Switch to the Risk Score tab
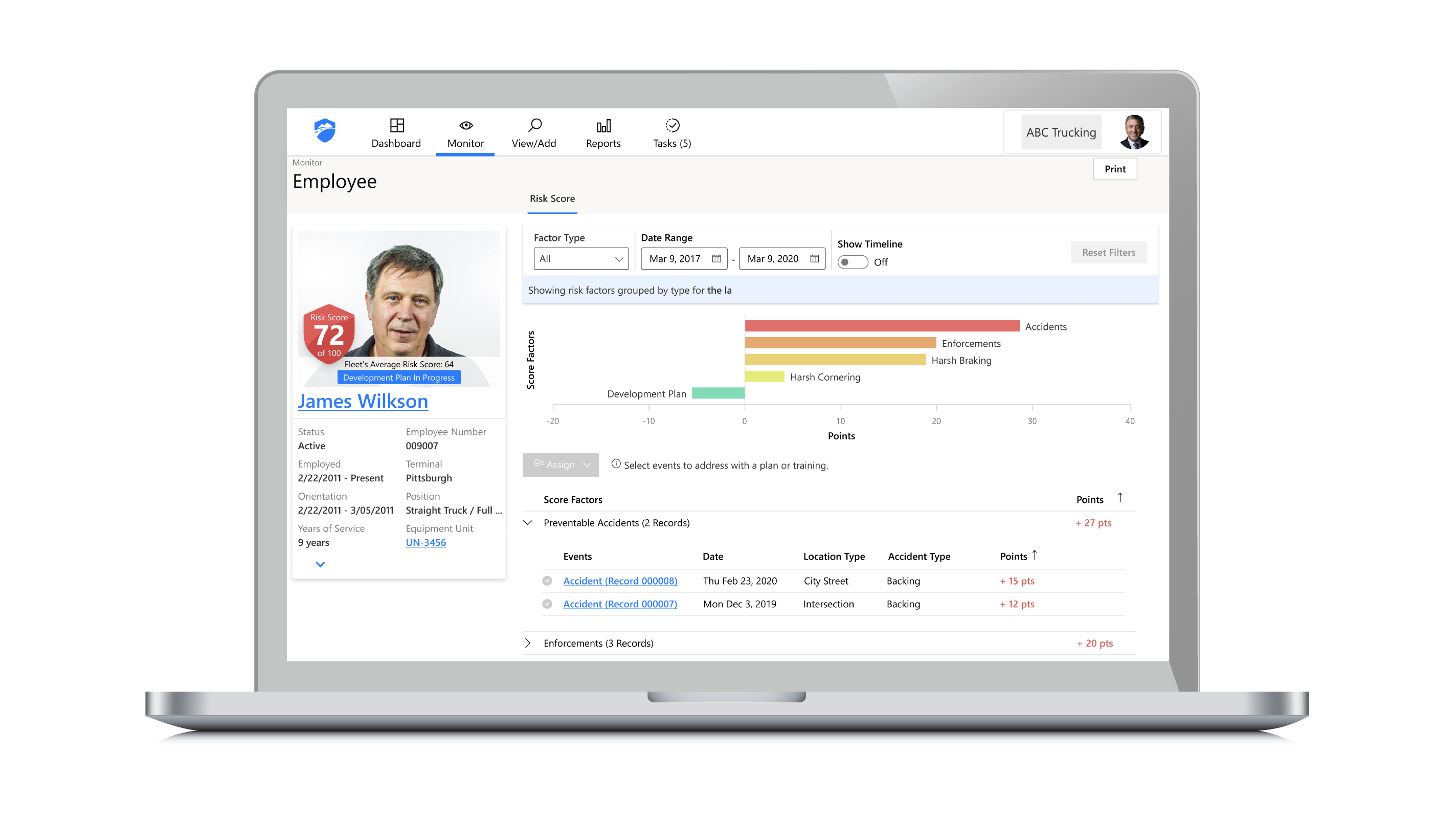The width and height of the screenshot is (1456, 819). [552, 199]
